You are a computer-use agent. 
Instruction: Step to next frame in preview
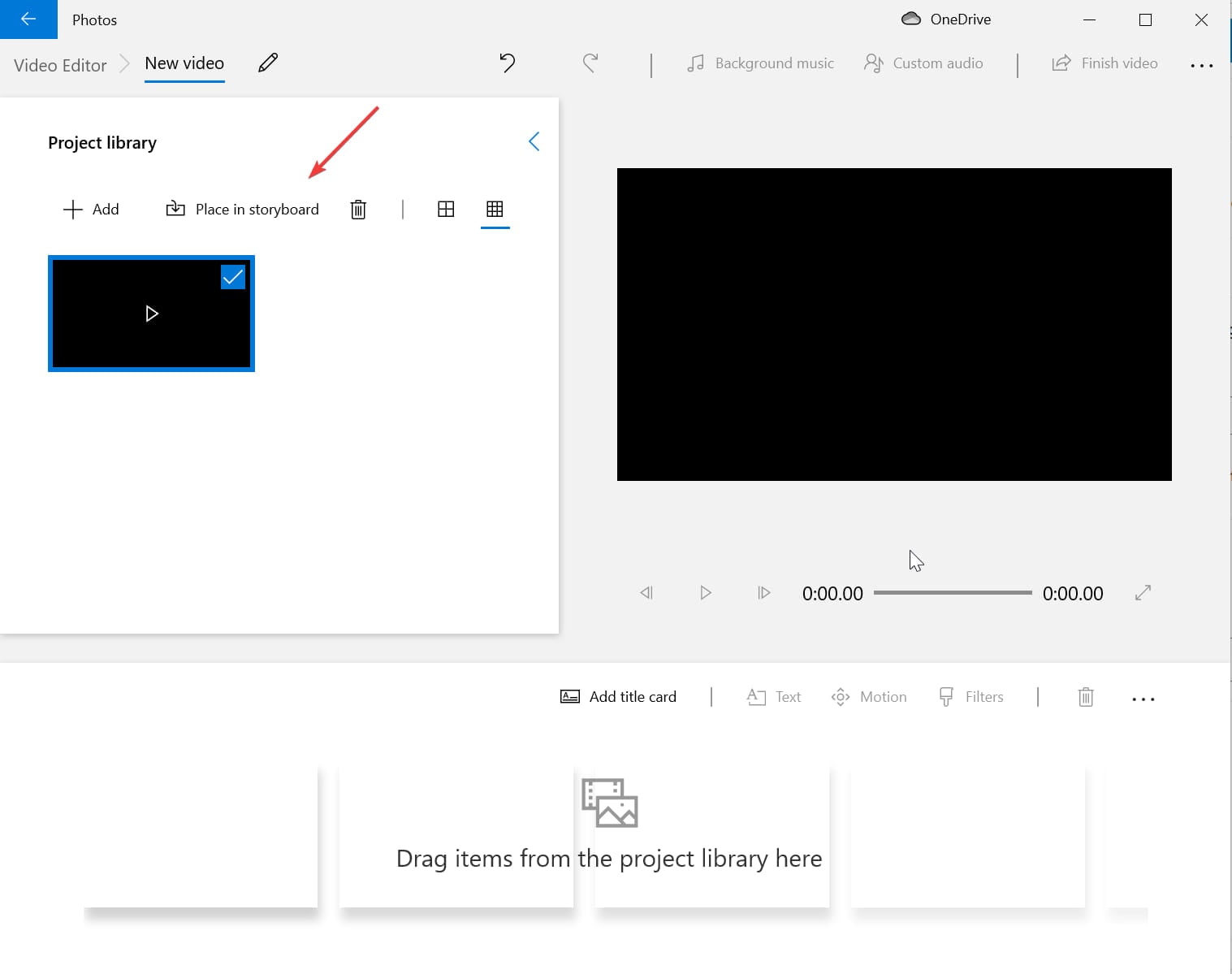click(763, 593)
